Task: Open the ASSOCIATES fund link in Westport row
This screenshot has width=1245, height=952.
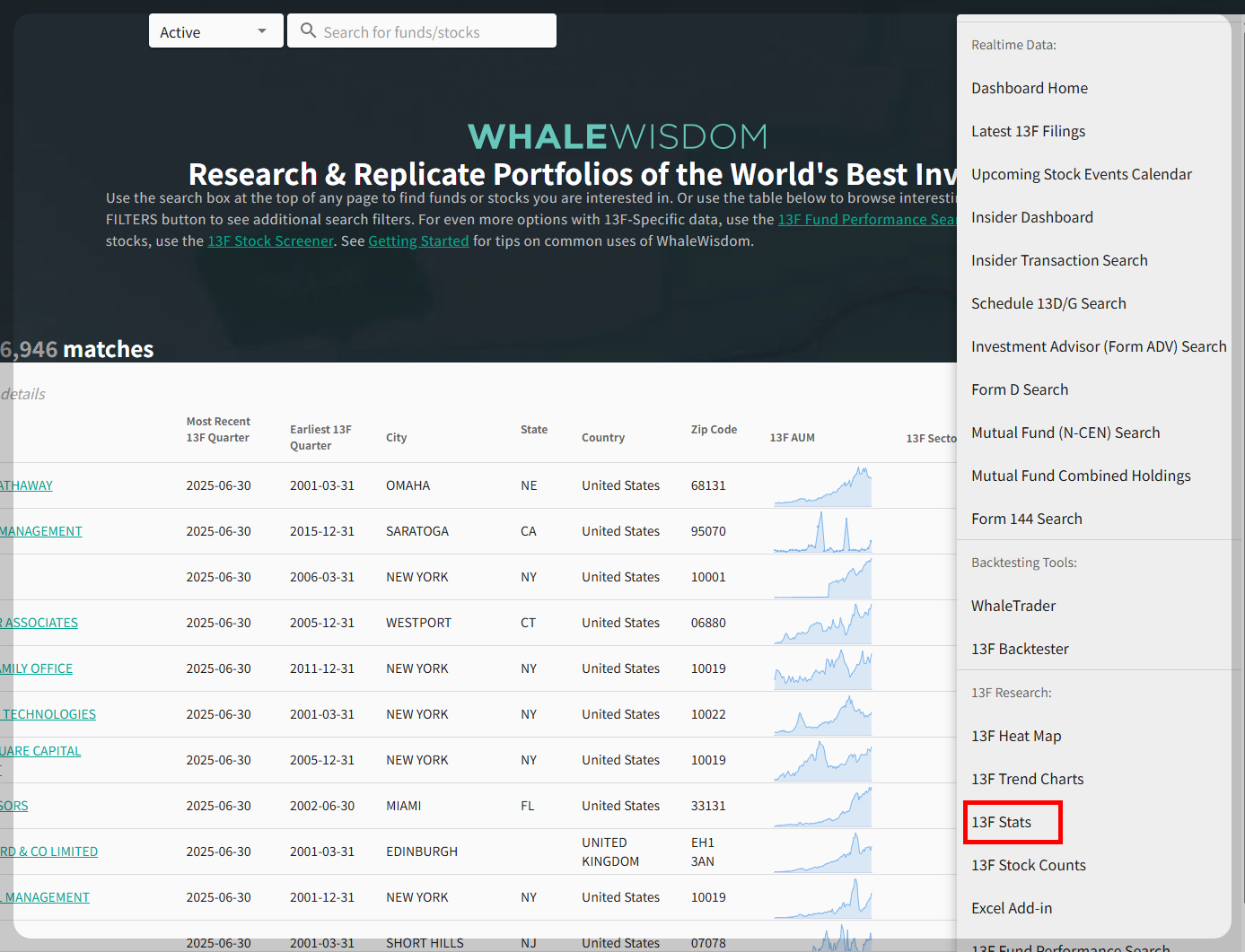Action: click(x=39, y=623)
